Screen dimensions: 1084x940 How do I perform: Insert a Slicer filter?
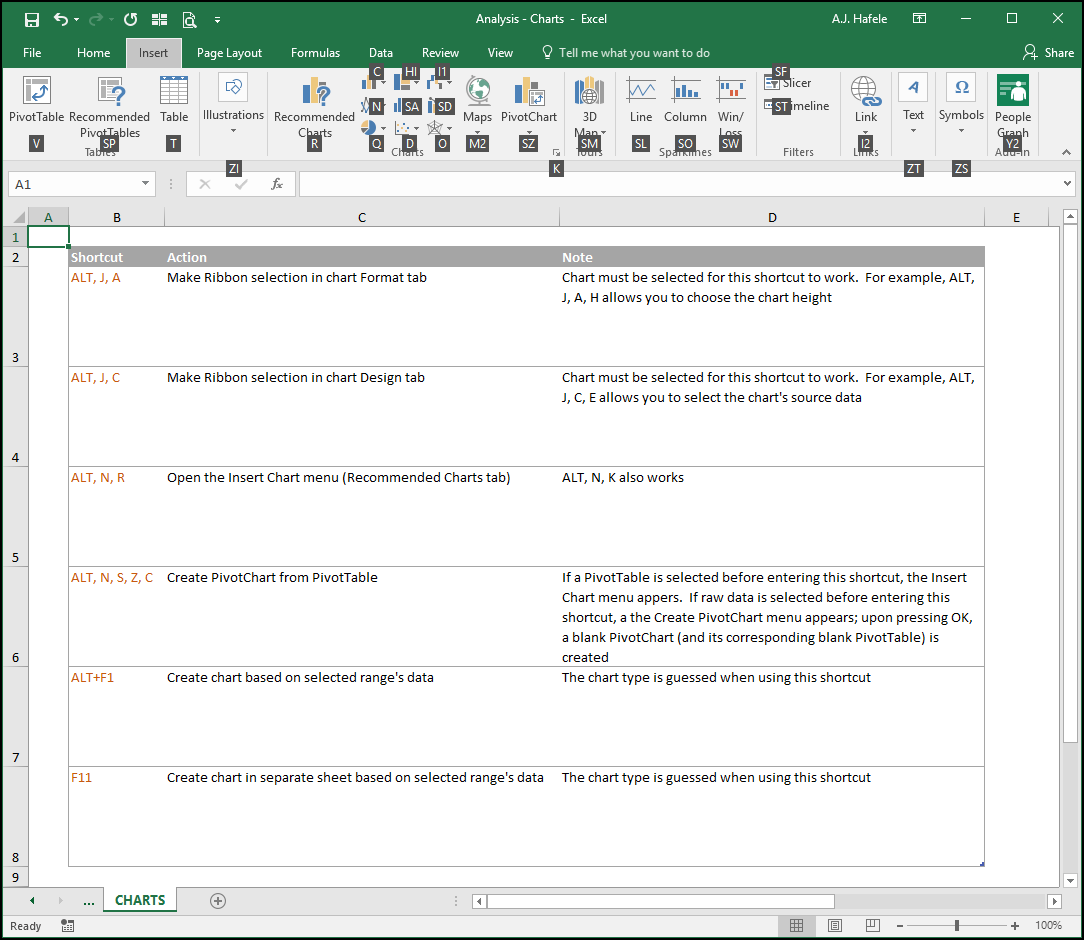(788, 83)
